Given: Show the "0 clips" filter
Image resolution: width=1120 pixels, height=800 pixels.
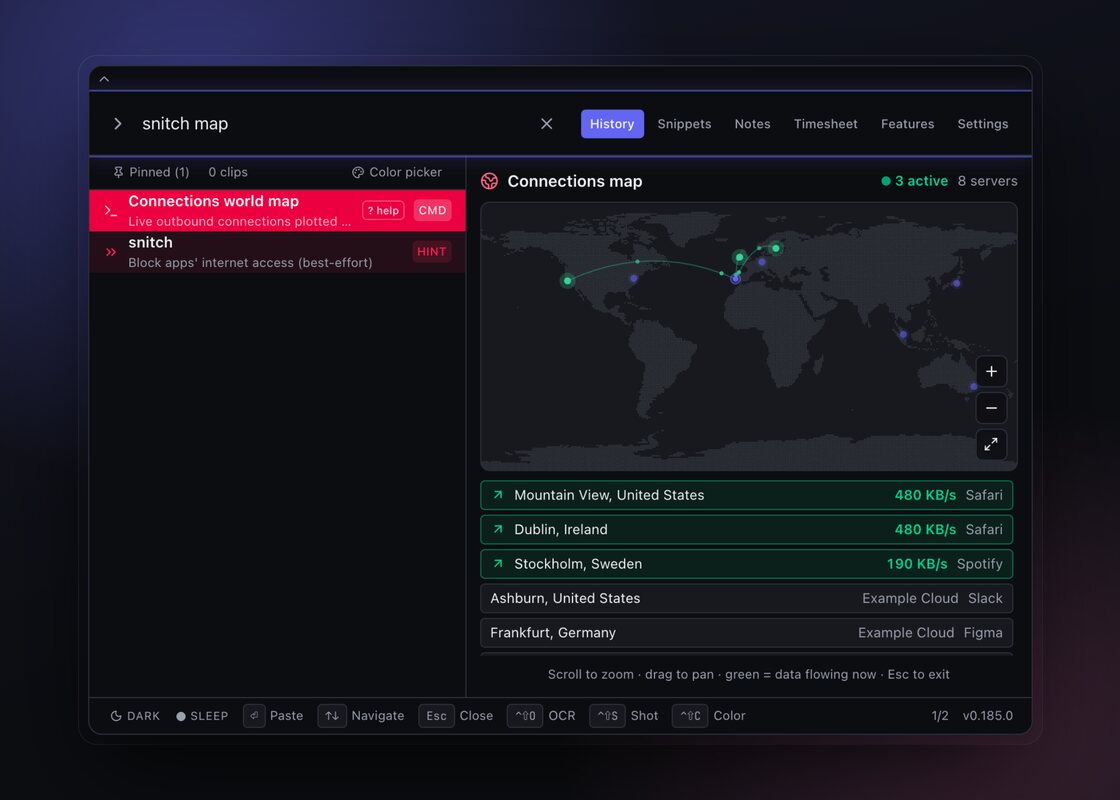Looking at the screenshot, I should point(228,172).
